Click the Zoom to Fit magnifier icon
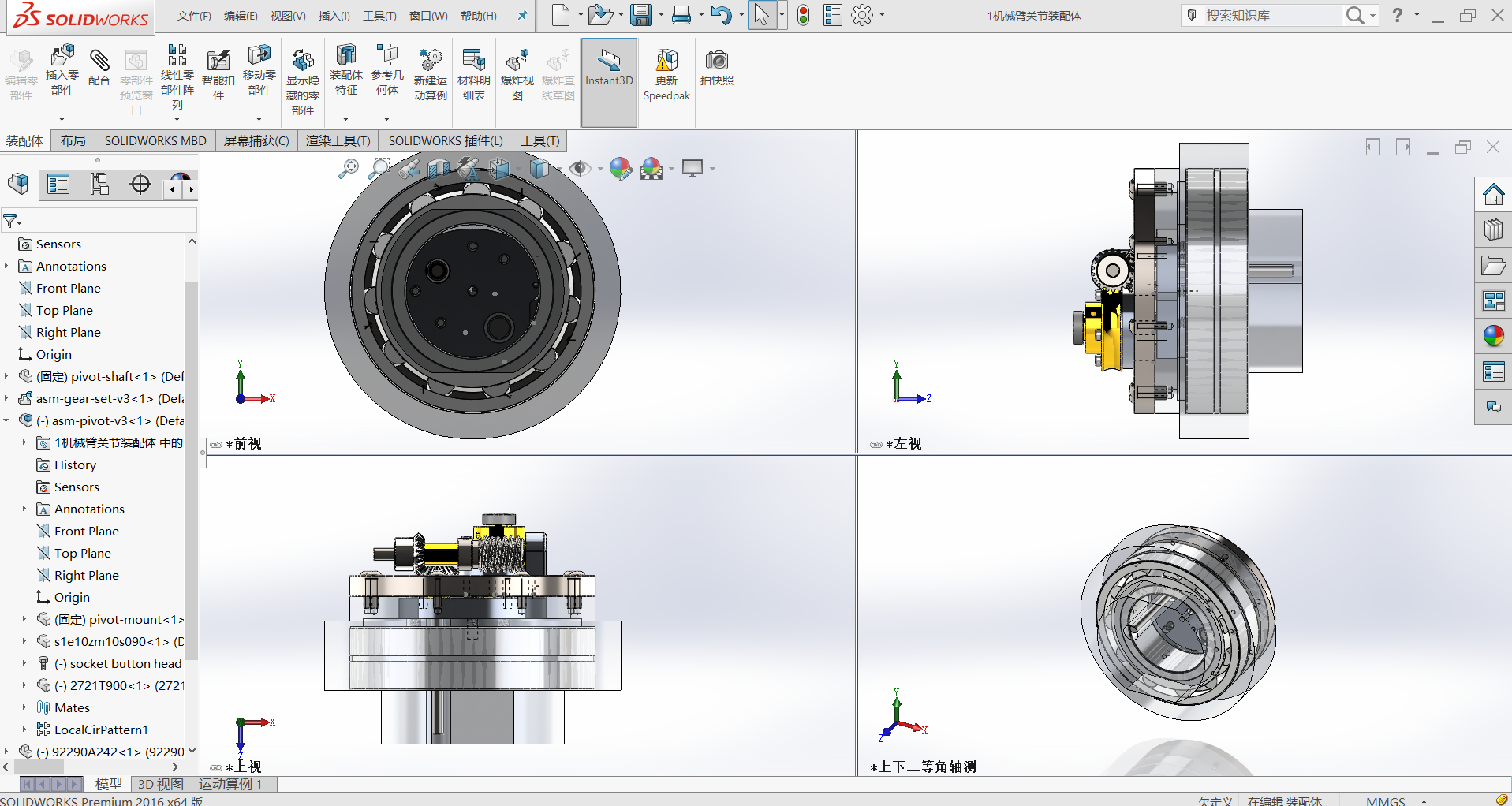 (348, 168)
